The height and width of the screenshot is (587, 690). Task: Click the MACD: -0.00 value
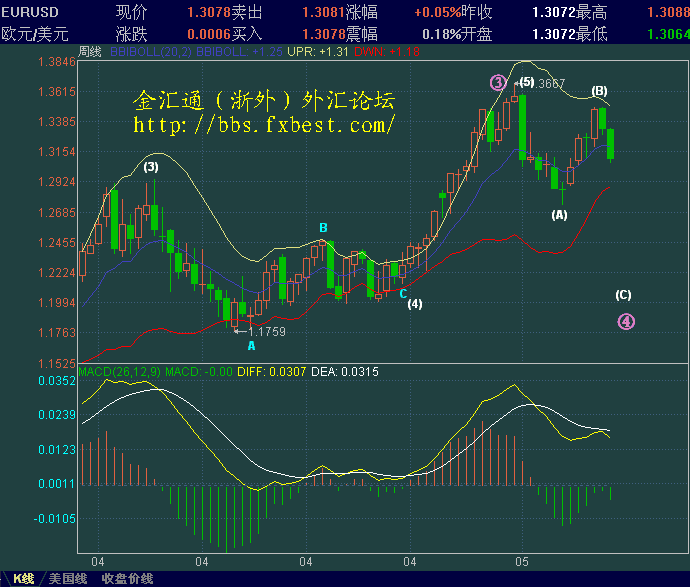pyautogui.click(x=199, y=372)
